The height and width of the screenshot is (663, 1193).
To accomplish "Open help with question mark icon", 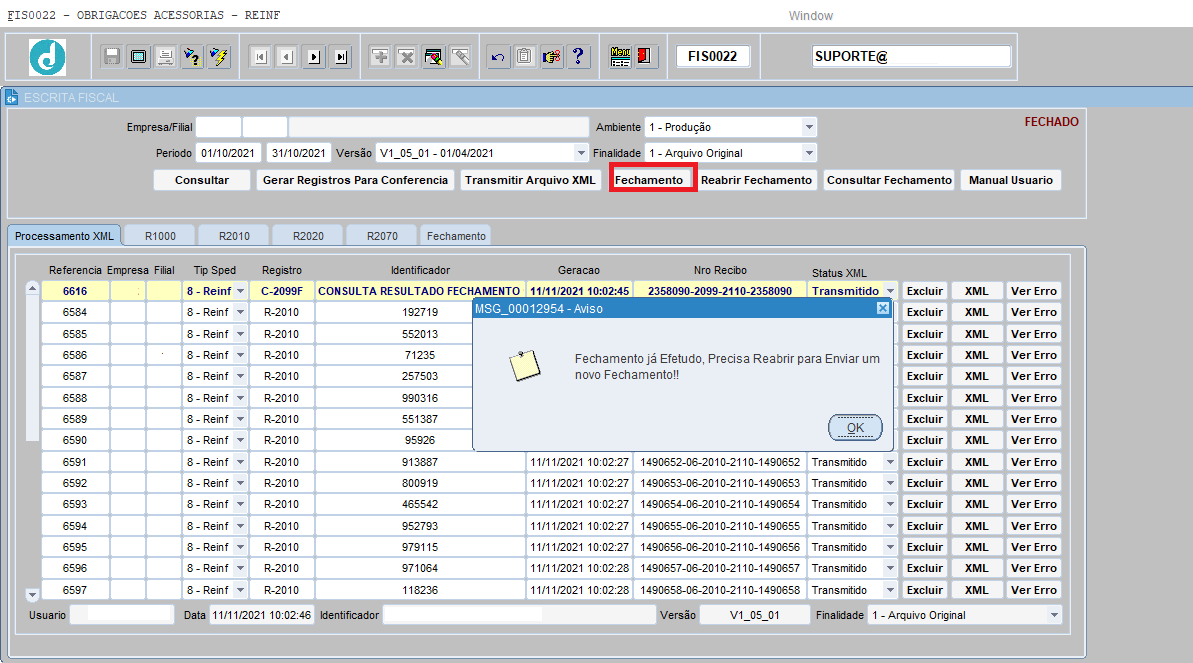I will [578, 56].
